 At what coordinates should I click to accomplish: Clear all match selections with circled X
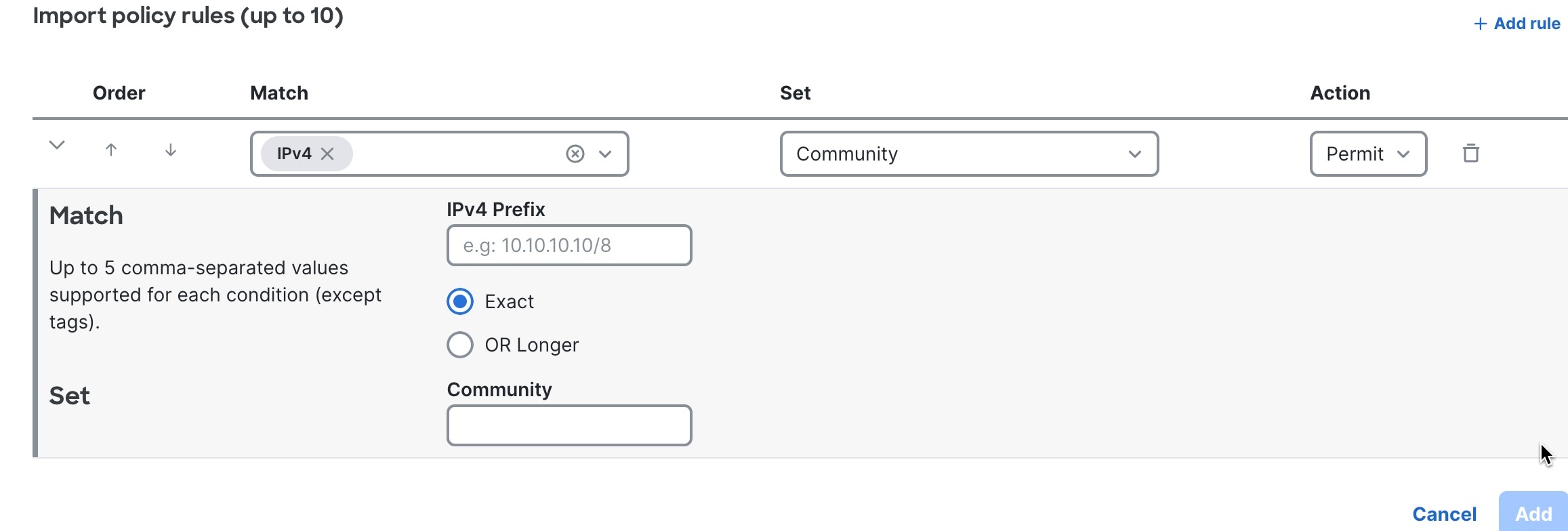pyautogui.click(x=575, y=154)
